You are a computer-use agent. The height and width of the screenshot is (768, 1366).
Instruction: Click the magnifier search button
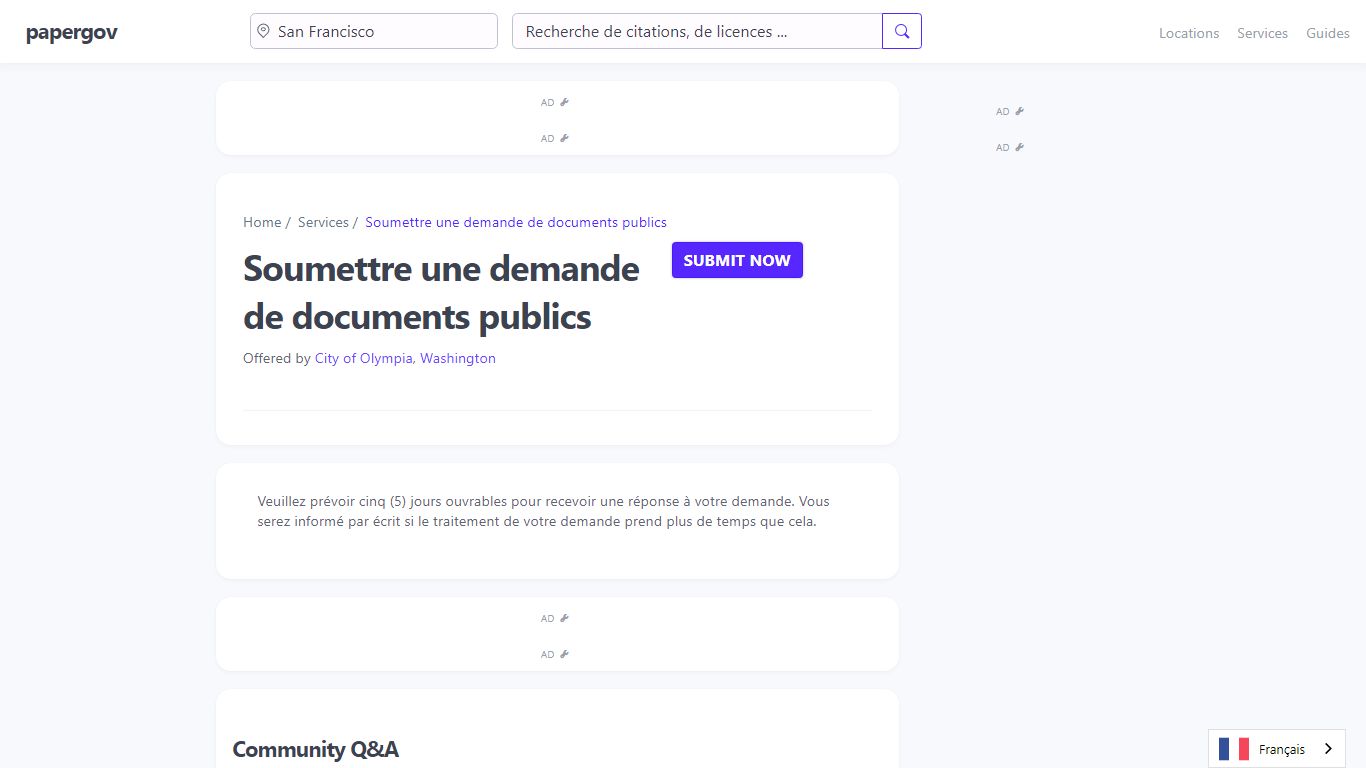902,31
